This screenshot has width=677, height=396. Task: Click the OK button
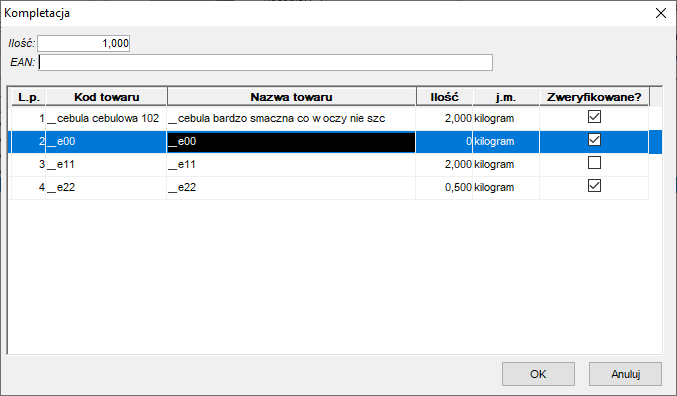(x=538, y=374)
